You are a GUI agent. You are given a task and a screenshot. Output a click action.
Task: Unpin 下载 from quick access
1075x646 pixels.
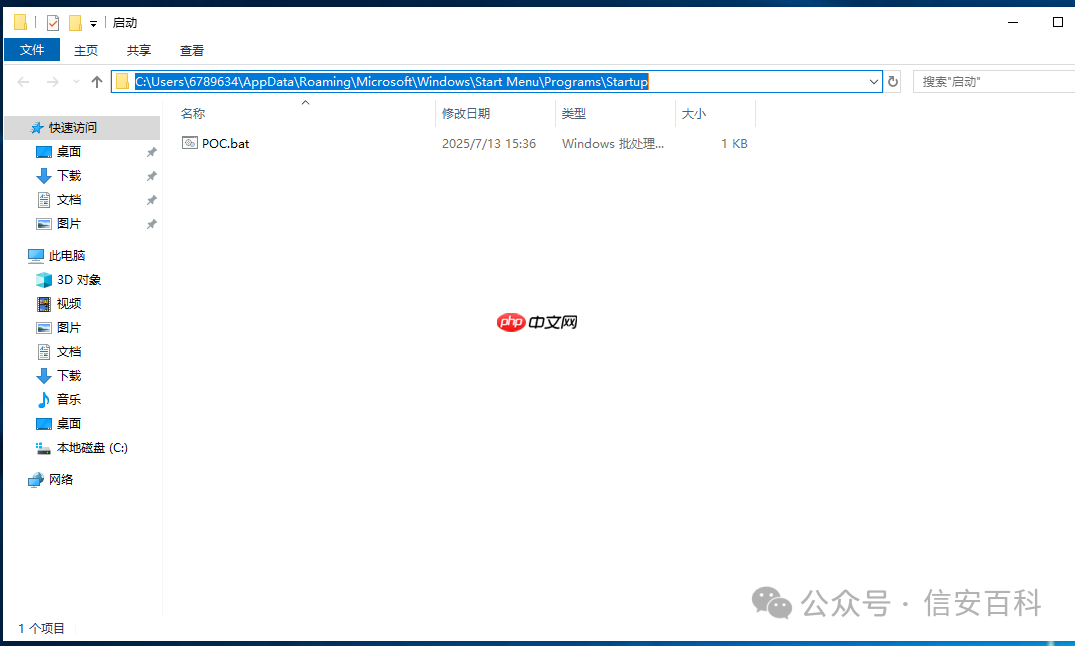point(151,175)
